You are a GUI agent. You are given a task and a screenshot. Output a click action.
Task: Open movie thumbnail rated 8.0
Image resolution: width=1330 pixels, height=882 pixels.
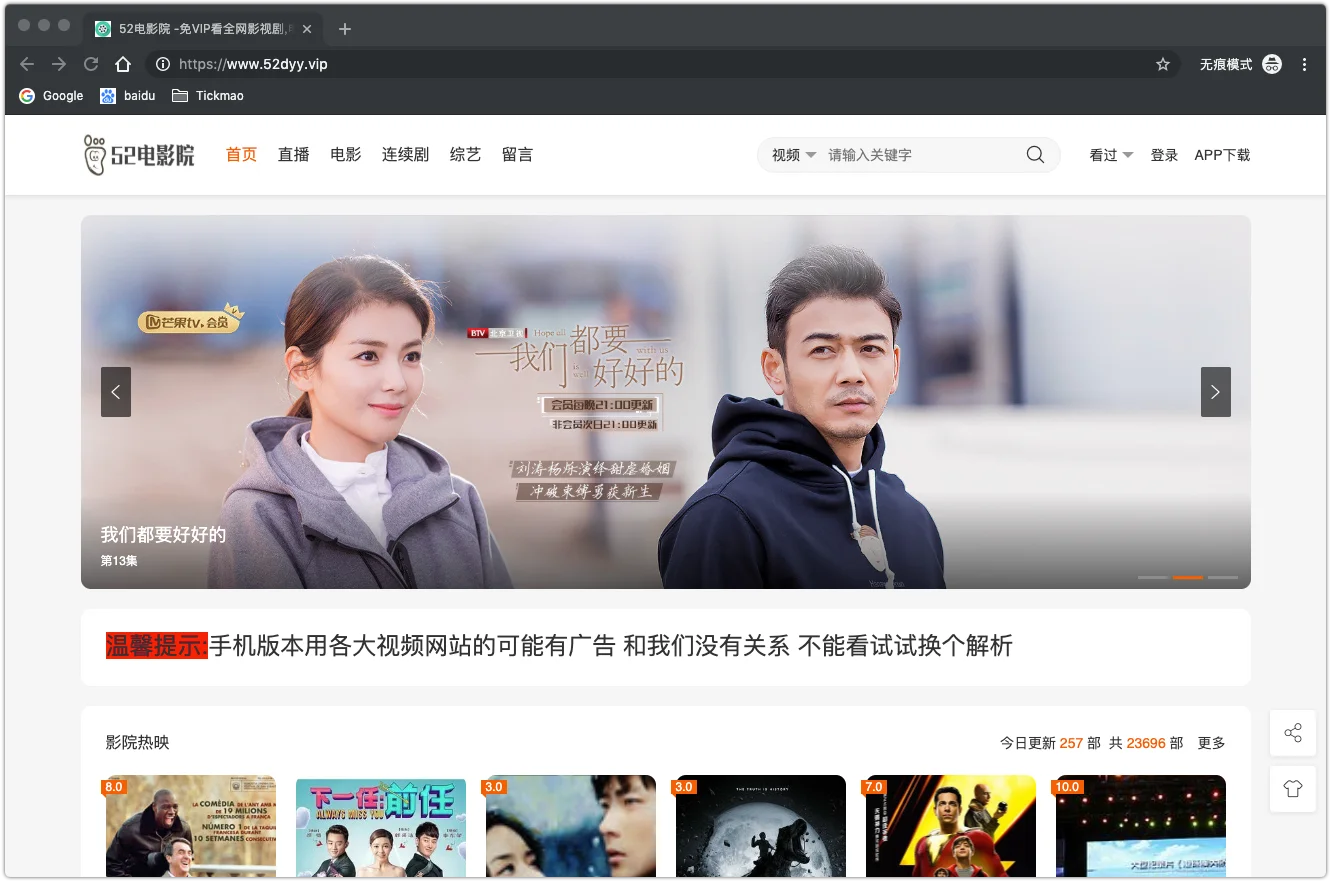click(191, 826)
